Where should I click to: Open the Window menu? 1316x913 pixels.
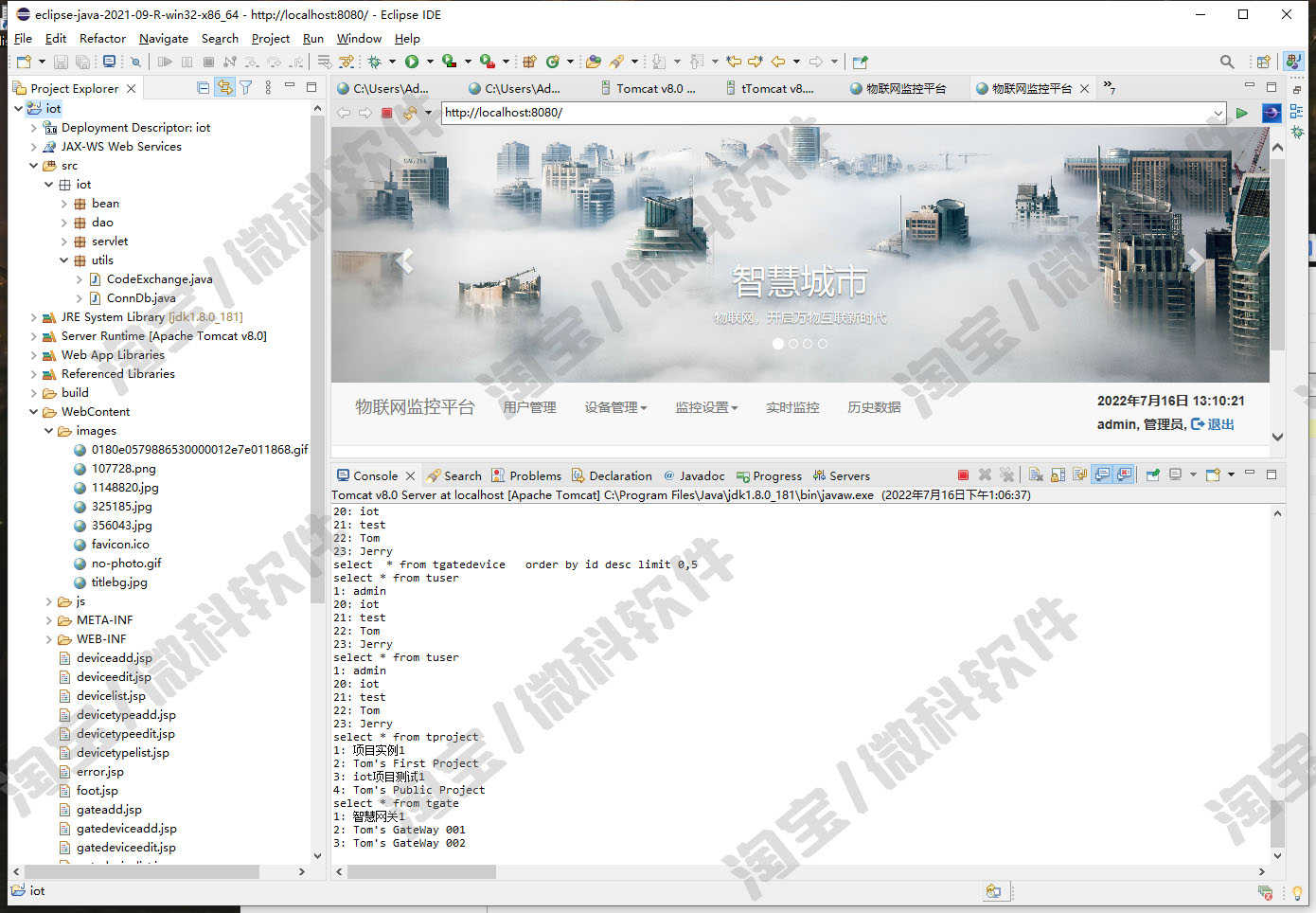point(359,38)
